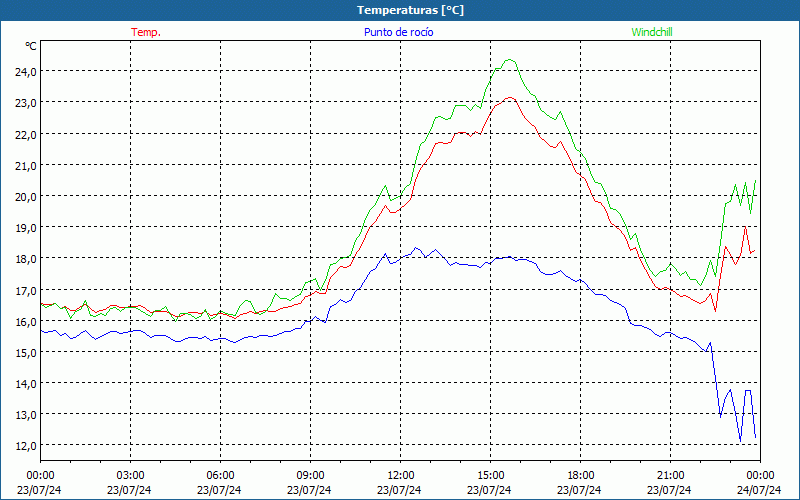Click the 24,0 value on the Y axis

(x=26, y=71)
